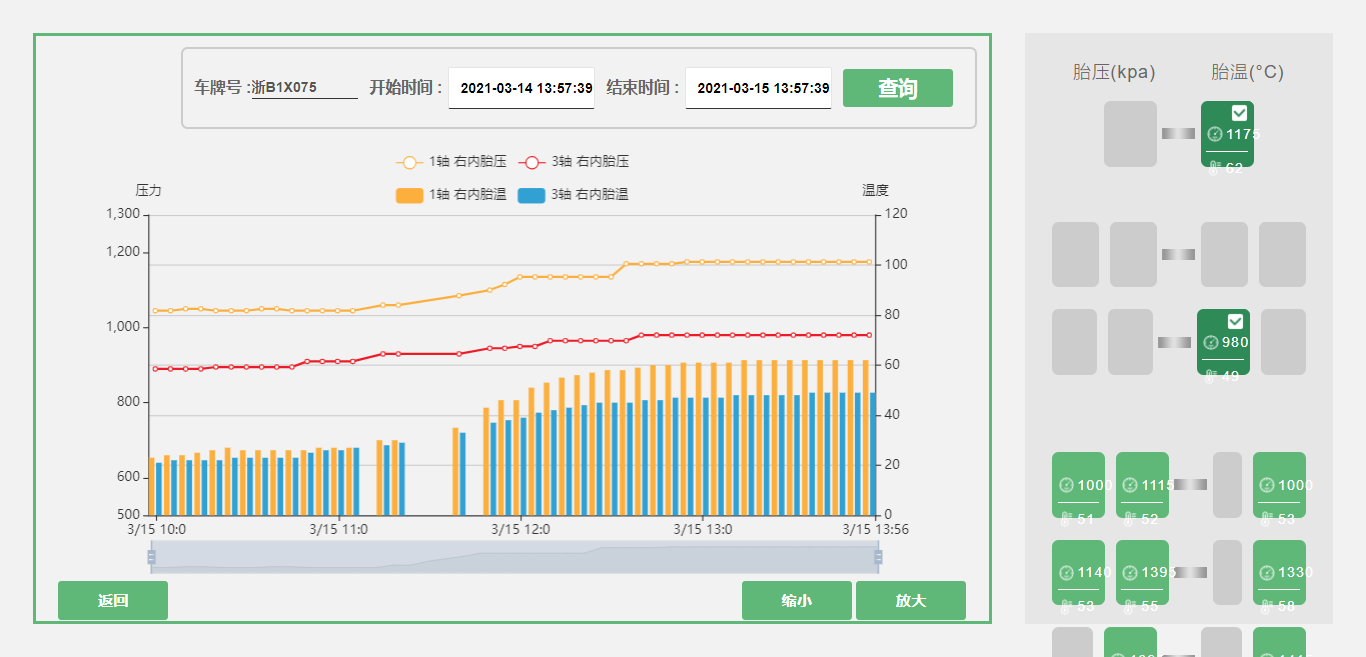Hide the 1轴 右内胎温 bar series
1366x657 pixels.
click(451, 195)
